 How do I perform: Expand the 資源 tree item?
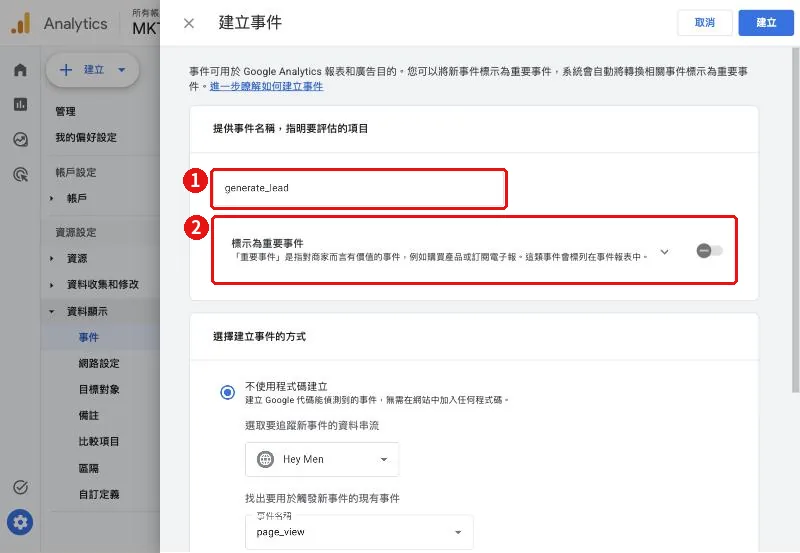(52, 259)
